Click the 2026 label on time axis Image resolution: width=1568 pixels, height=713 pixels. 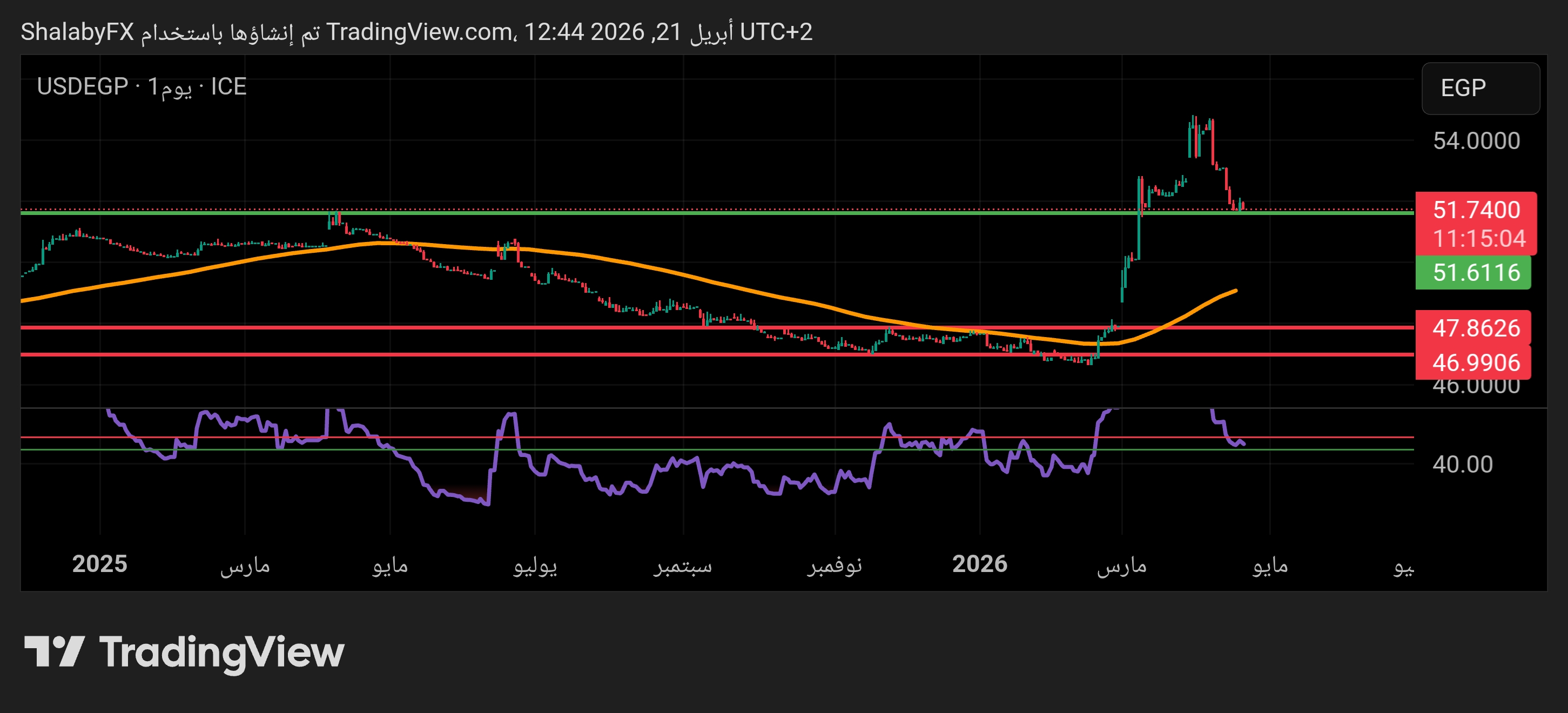979,564
